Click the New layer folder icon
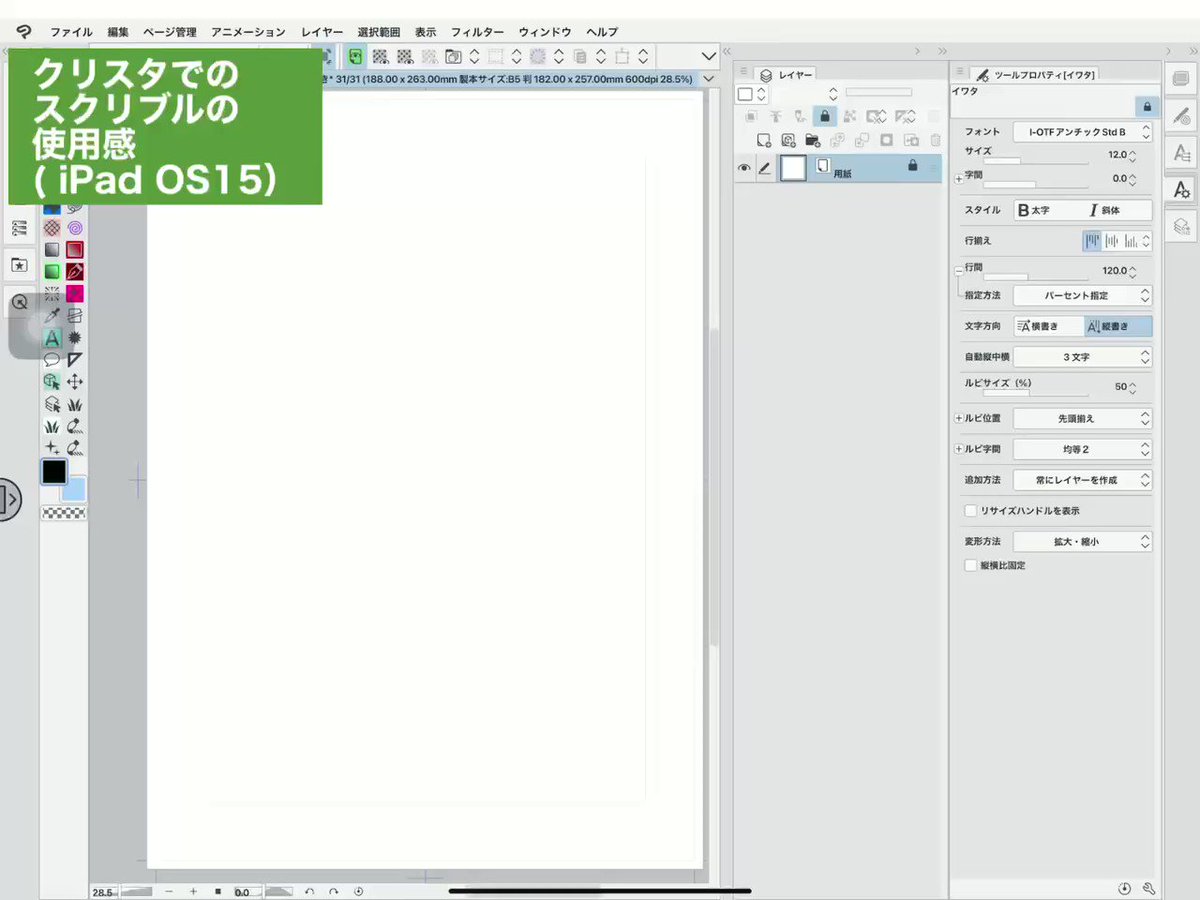This screenshot has height=900, width=1200. [812, 140]
